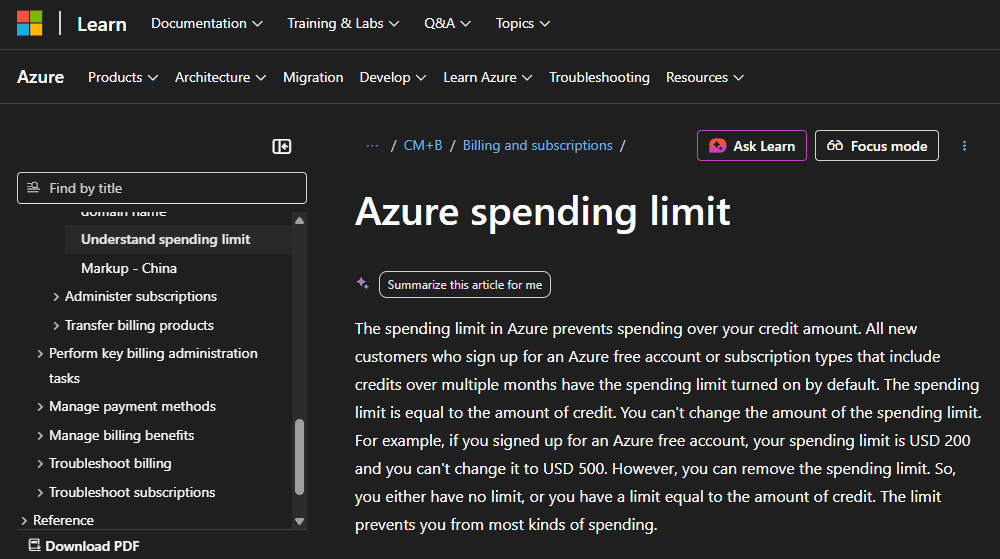This screenshot has height=559, width=1000.
Task: Collapse the table of contents panel icon
Action: [281, 147]
